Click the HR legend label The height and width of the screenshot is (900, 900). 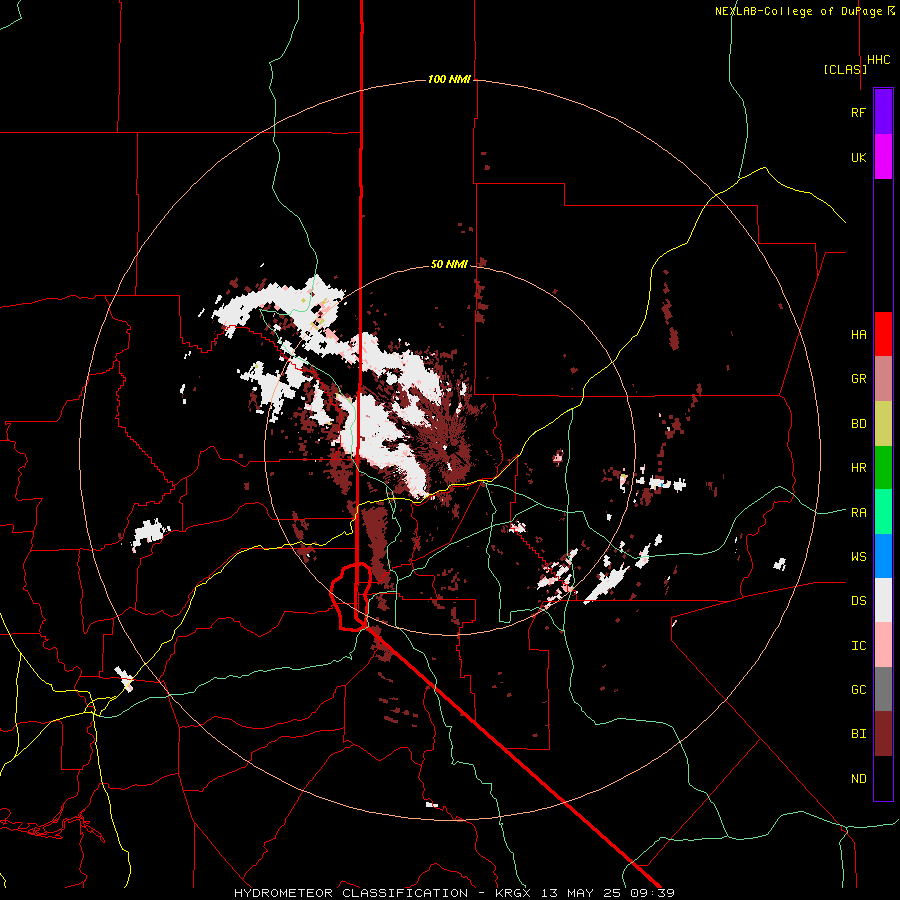pyautogui.click(x=858, y=468)
